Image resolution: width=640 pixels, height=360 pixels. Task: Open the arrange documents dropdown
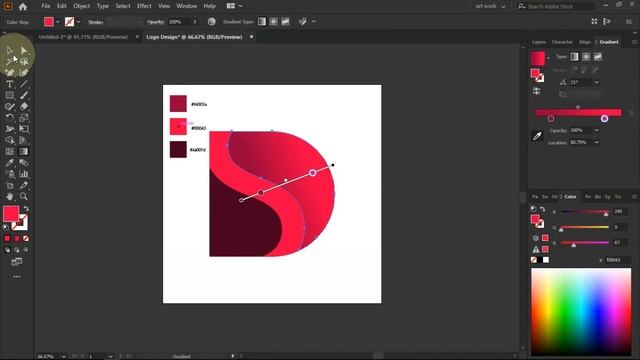[234, 6]
